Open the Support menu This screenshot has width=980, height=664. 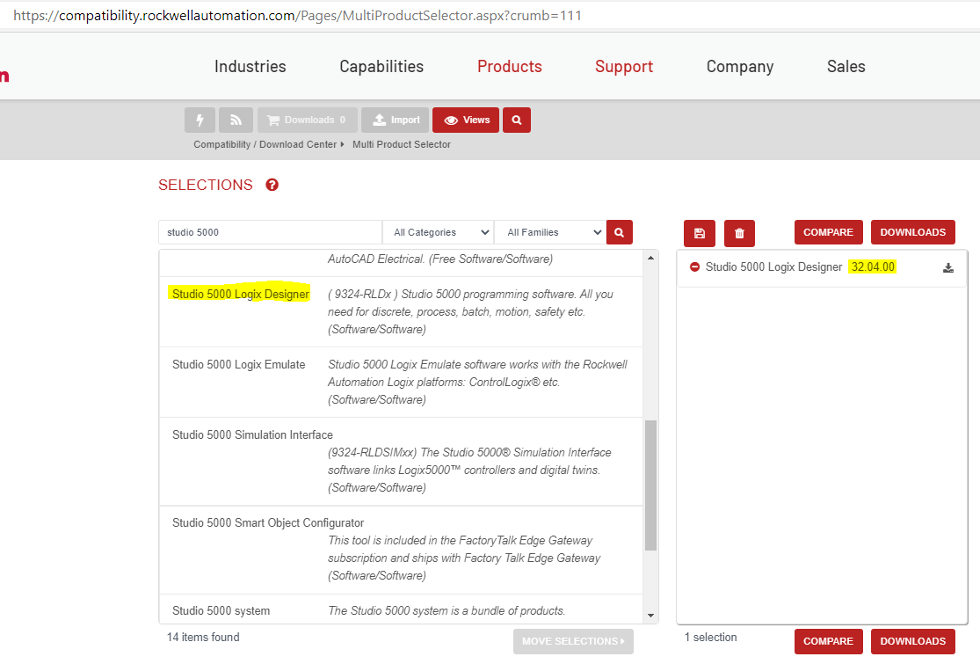click(x=624, y=66)
